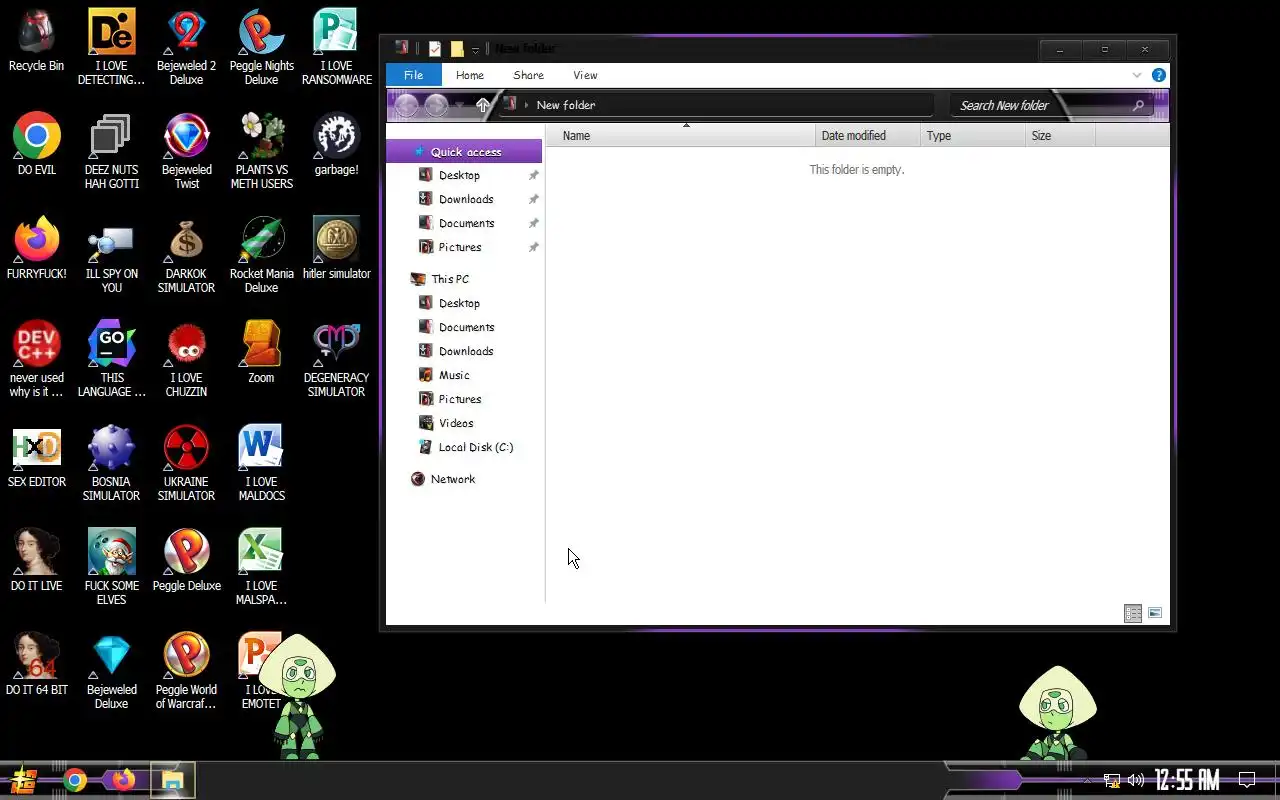Sort by Date modified column header

click(868, 135)
